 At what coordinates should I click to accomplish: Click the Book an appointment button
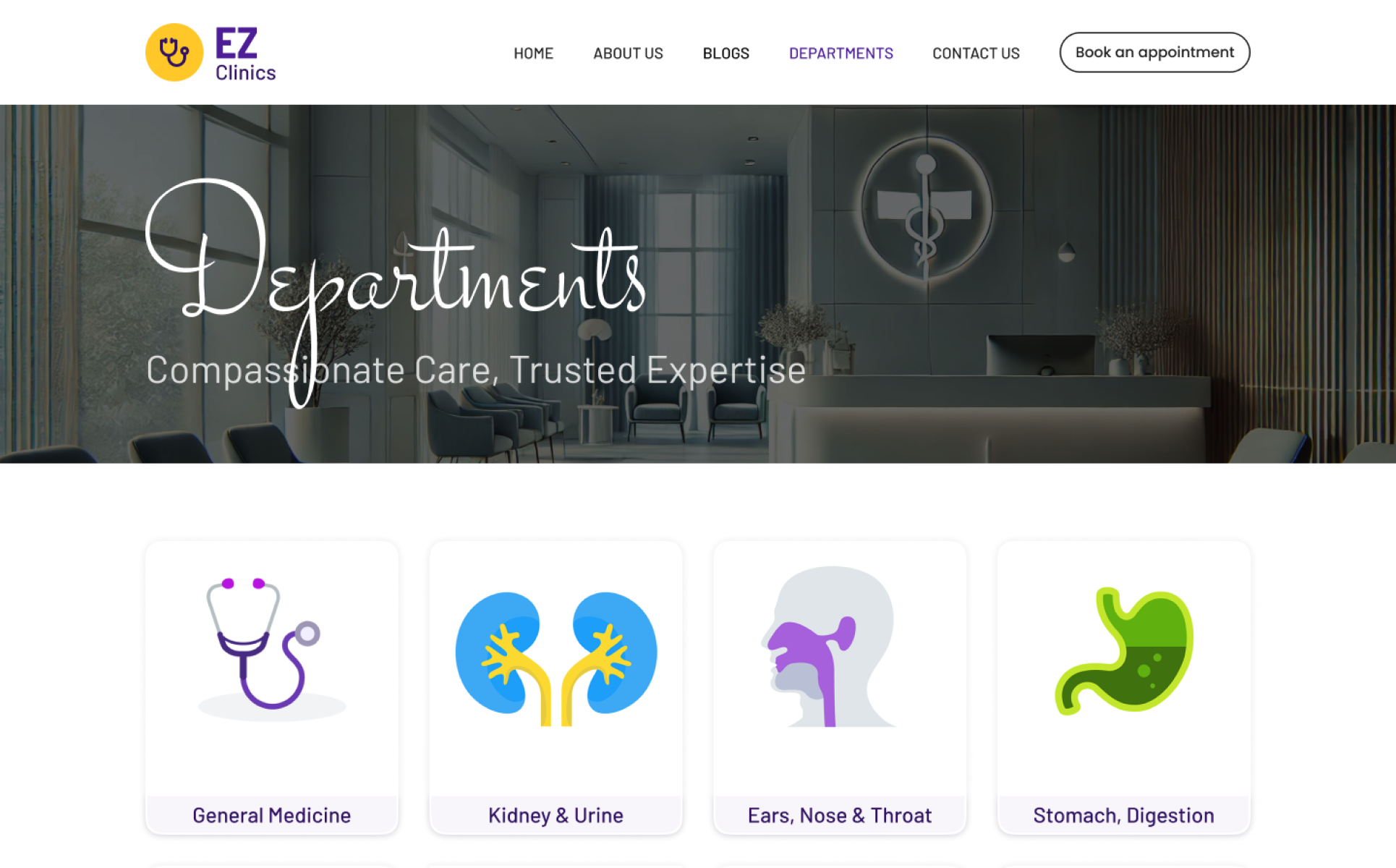1154,52
